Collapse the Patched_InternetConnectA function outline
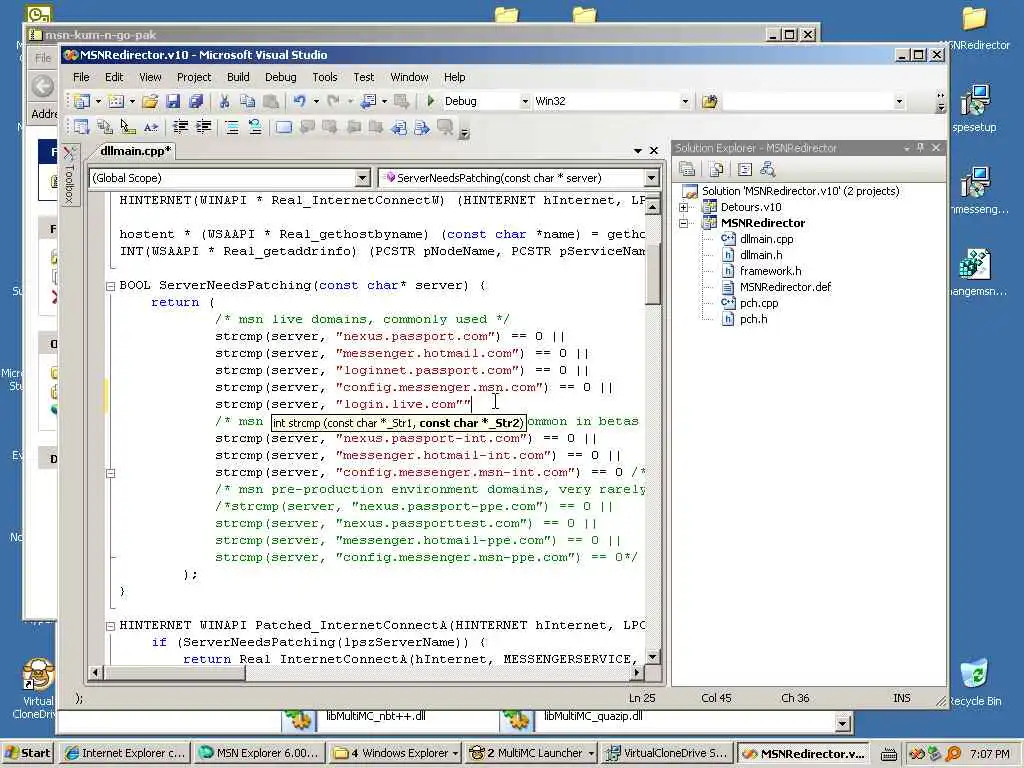This screenshot has width=1024, height=768. pos(110,626)
